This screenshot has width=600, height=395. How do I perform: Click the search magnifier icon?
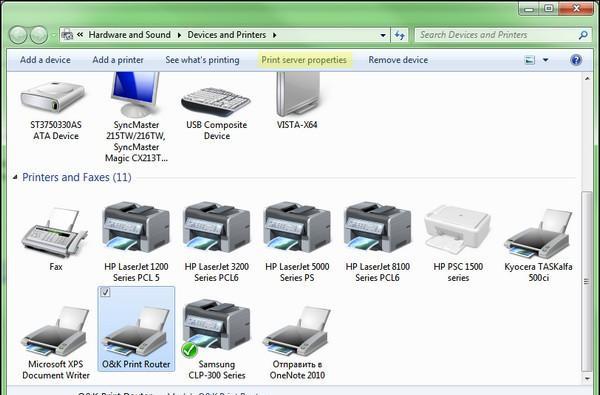(583, 35)
